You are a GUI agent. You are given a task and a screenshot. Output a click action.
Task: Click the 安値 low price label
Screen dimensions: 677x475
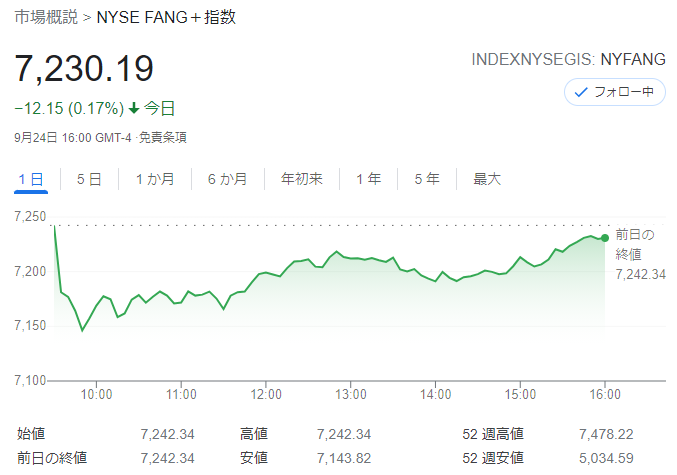(x=254, y=458)
